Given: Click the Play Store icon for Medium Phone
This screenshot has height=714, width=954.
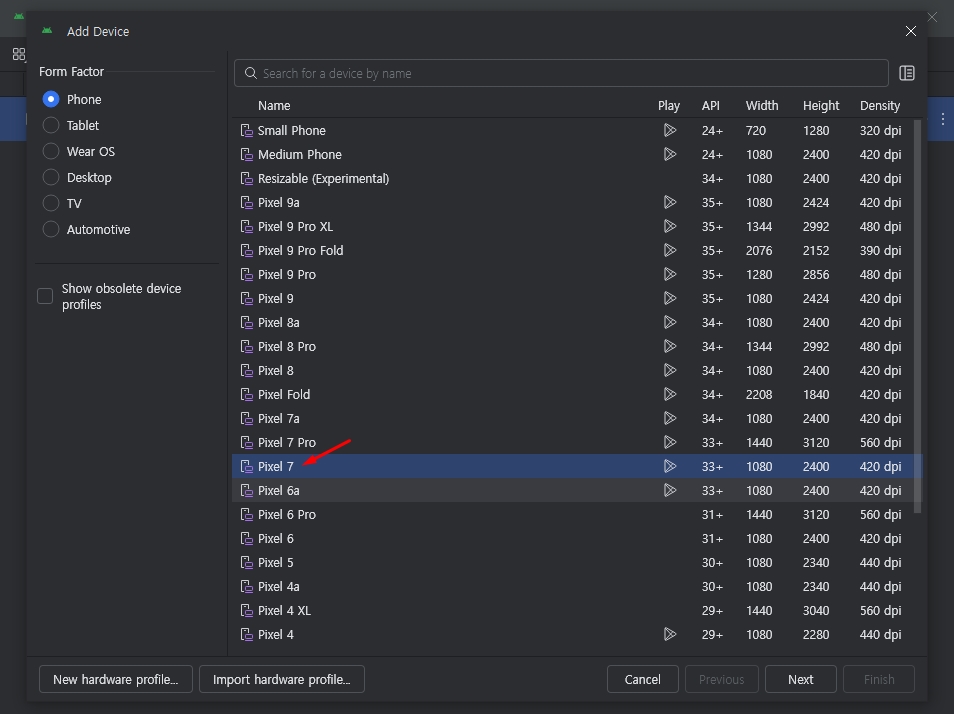Looking at the screenshot, I should pyautogui.click(x=670, y=154).
